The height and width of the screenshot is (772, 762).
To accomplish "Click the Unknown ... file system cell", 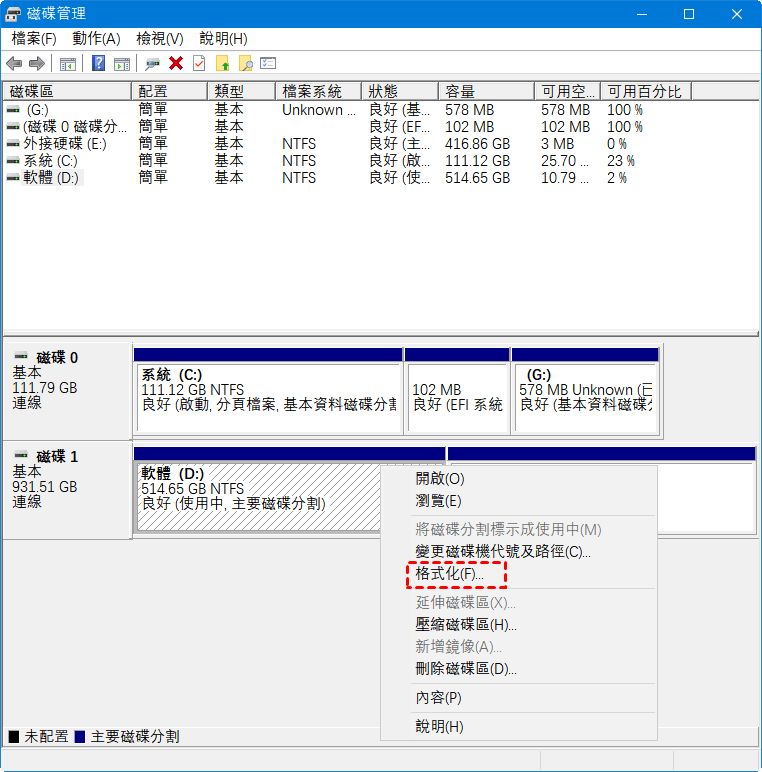I will 318,109.
